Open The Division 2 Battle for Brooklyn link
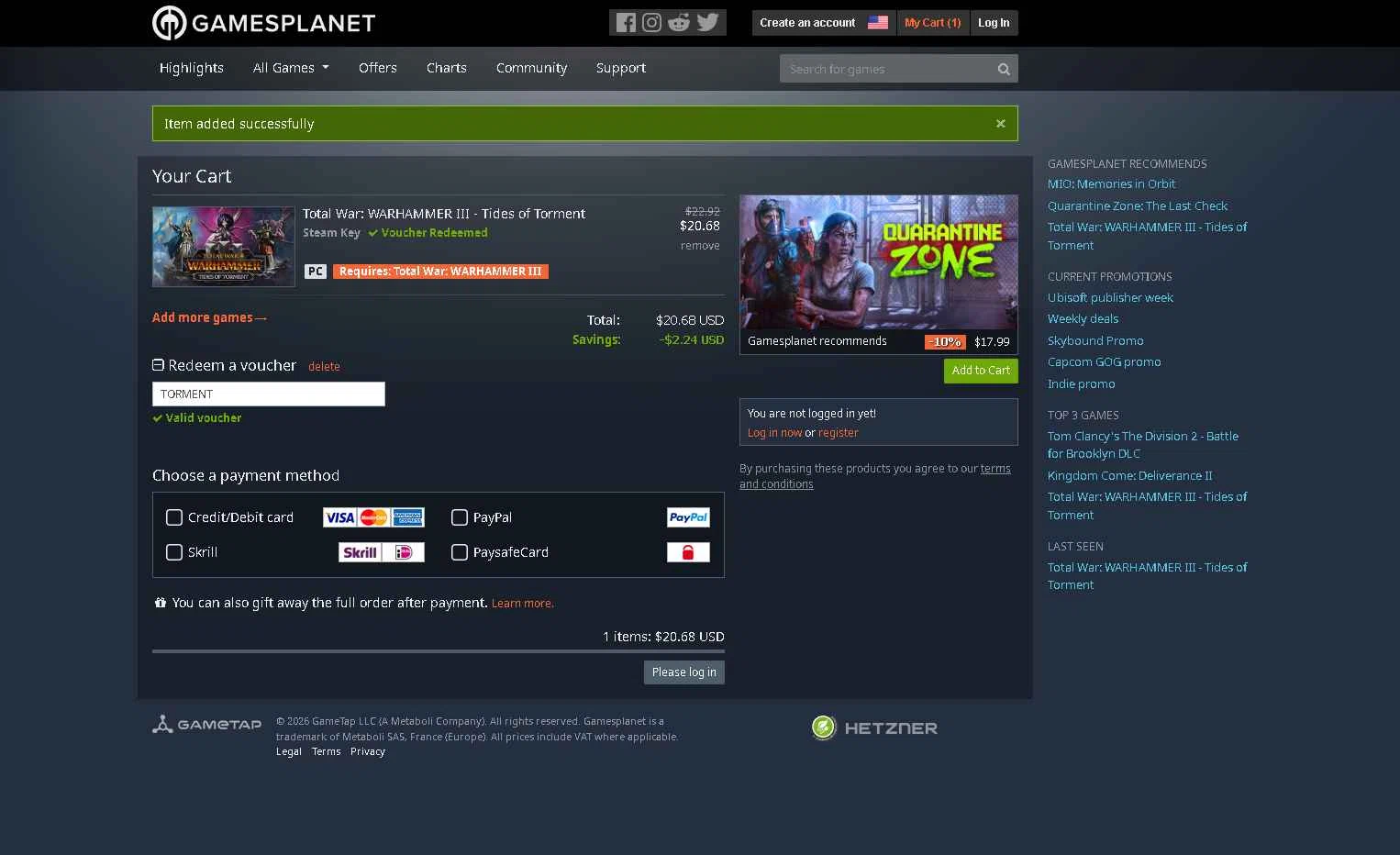This screenshot has height=855, width=1400. coord(1143,445)
